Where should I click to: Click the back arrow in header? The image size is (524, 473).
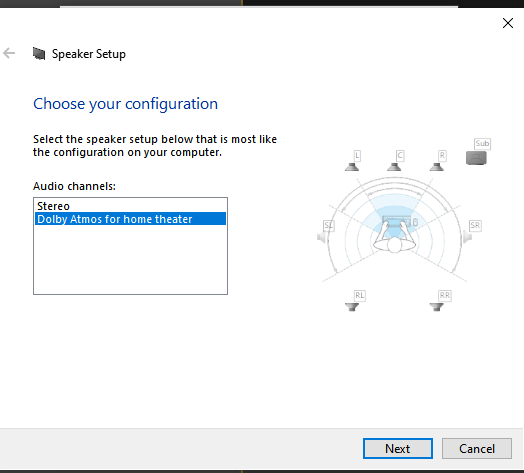tap(9, 53)
